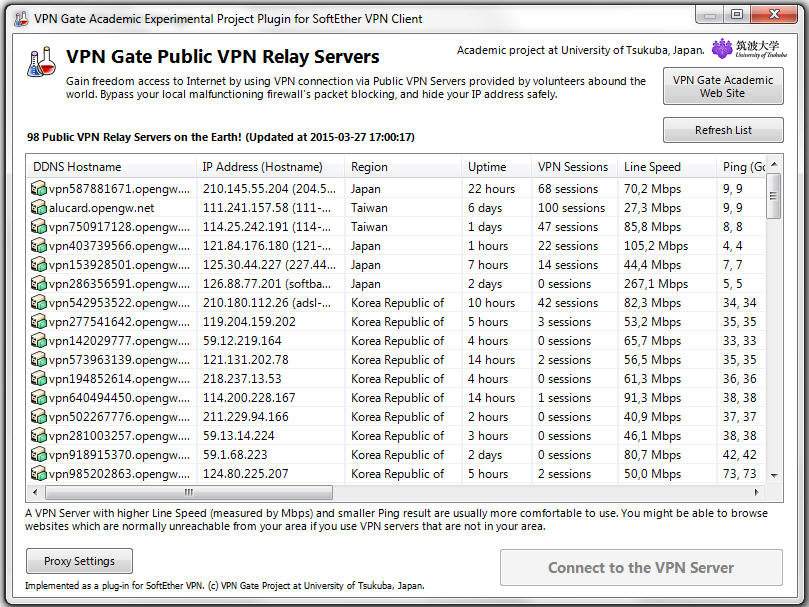Sort list by IP Address (Hostname) column
This screenshot has width=809, height=607.
pyautogui.click(x=270, y=167)
